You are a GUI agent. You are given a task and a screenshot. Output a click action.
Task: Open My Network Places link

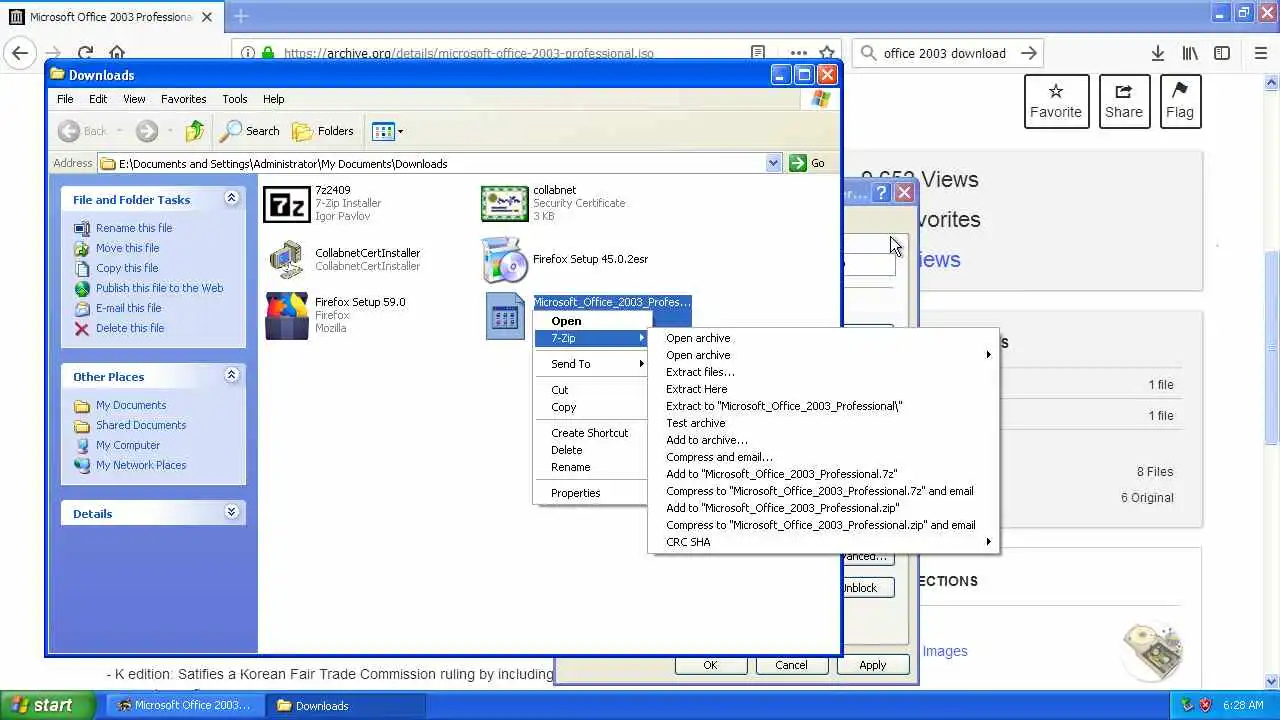pos(141,465)
